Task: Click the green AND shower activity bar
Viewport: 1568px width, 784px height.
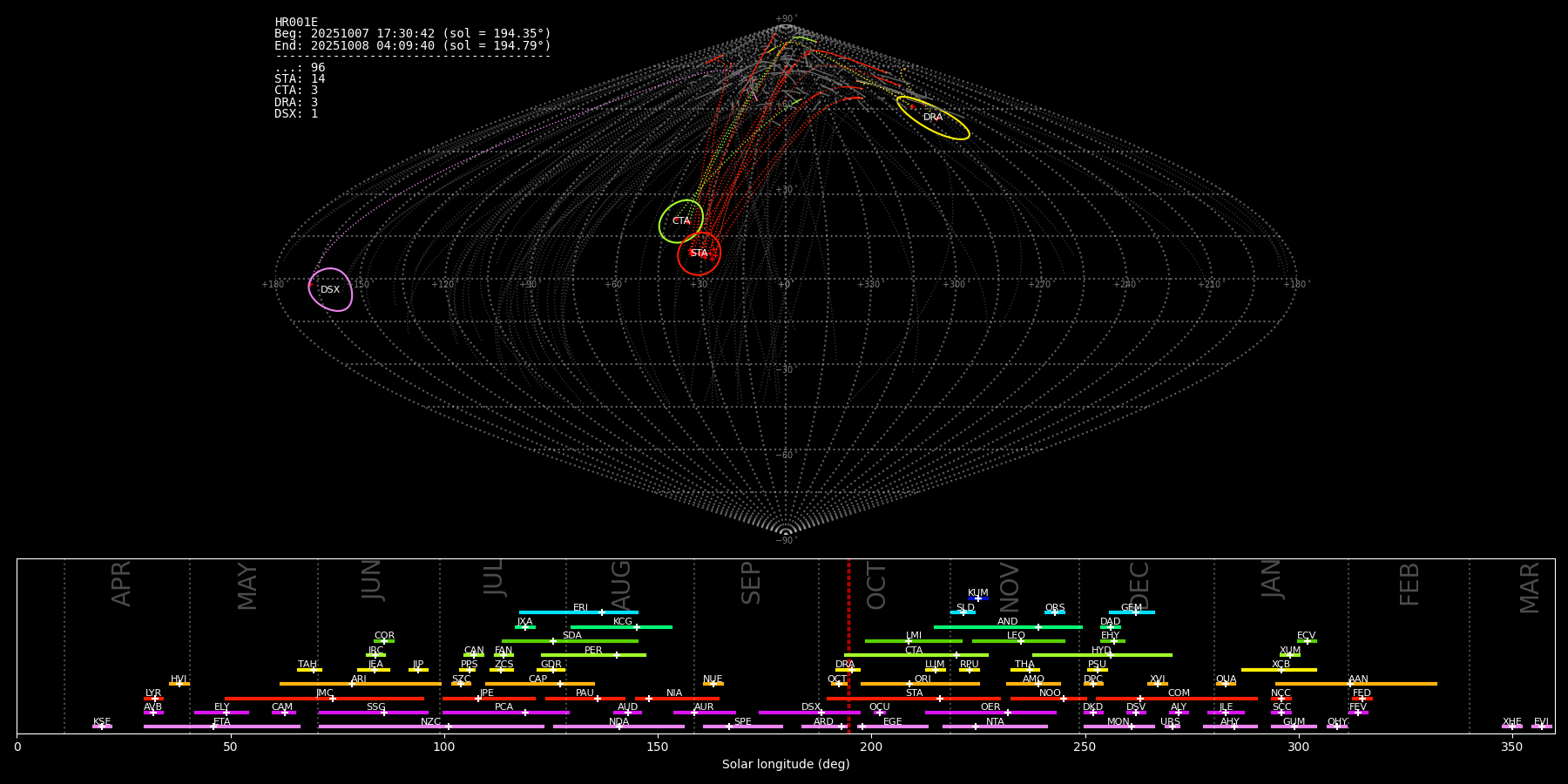Action: (x=984, y=627)
